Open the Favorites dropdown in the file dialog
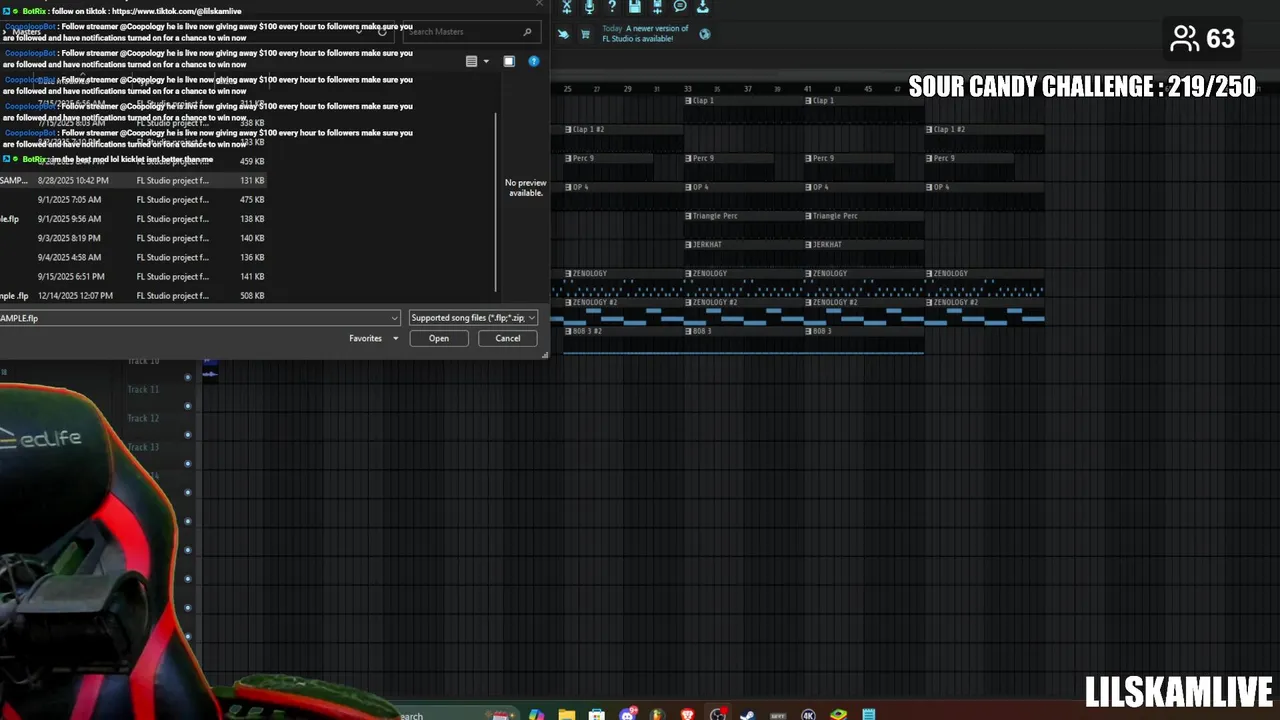The image size is (1280, 720). click(374, 338)
